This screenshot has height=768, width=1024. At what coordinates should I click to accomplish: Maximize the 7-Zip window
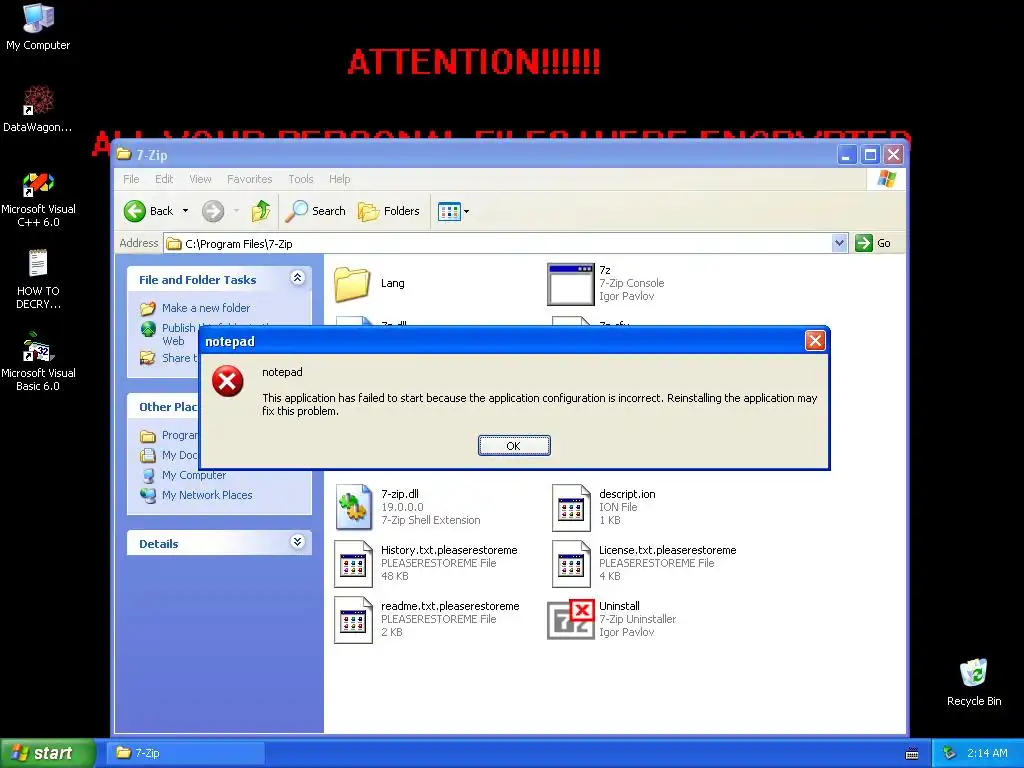click(x=870, y=155)
